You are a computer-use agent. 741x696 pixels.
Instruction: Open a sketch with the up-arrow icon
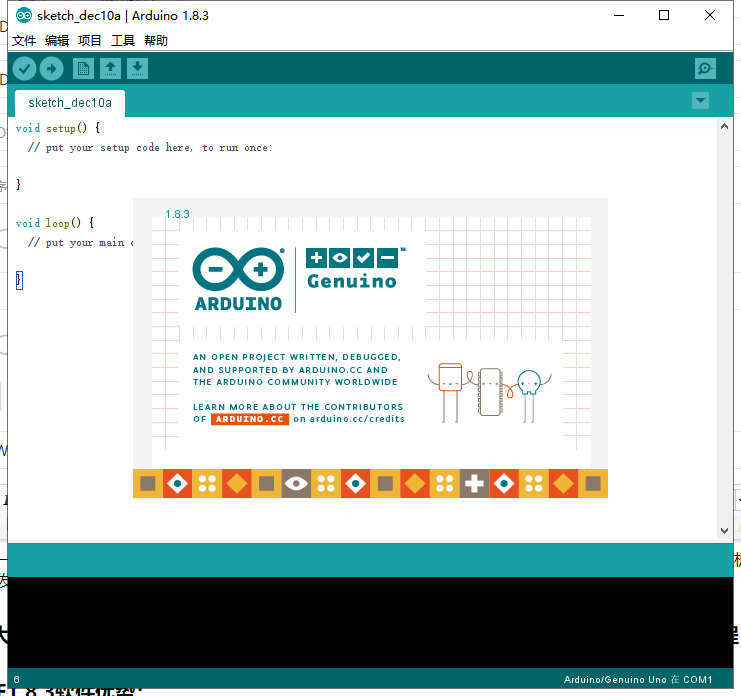111,69
